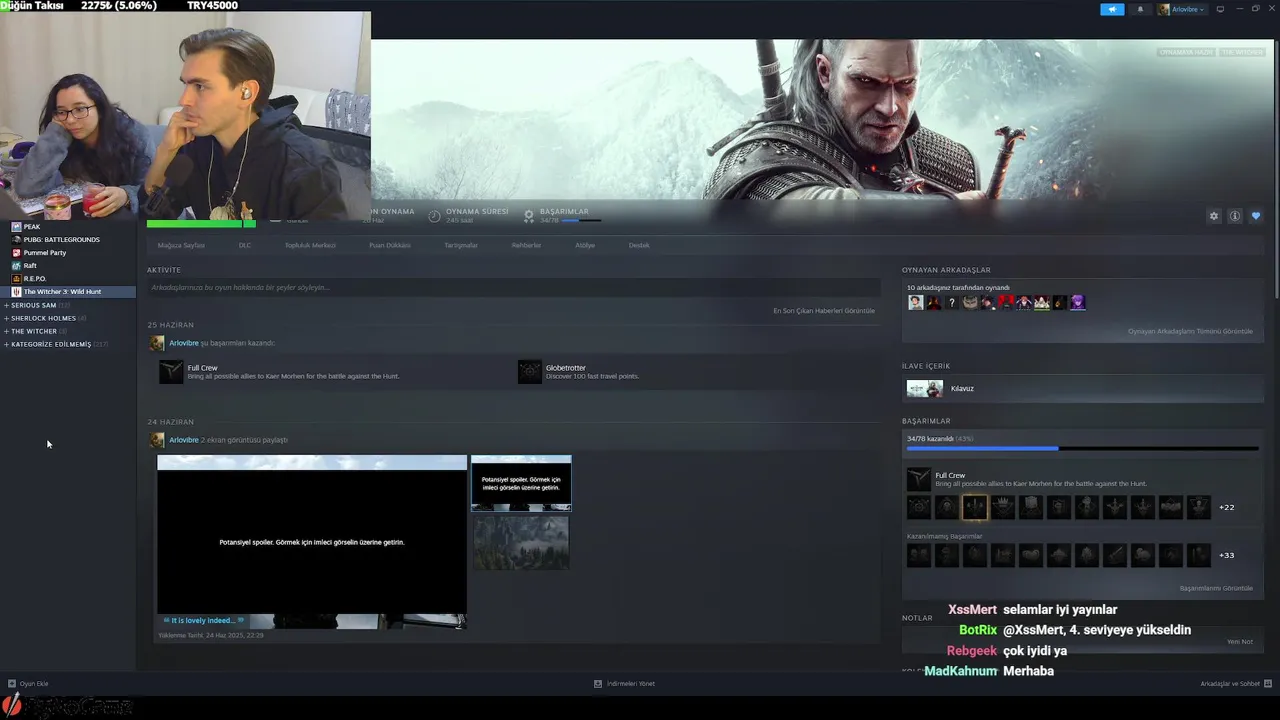Open the Rehberler tab
Viewport: 1280px width, 720px height.
coord(526,245)
